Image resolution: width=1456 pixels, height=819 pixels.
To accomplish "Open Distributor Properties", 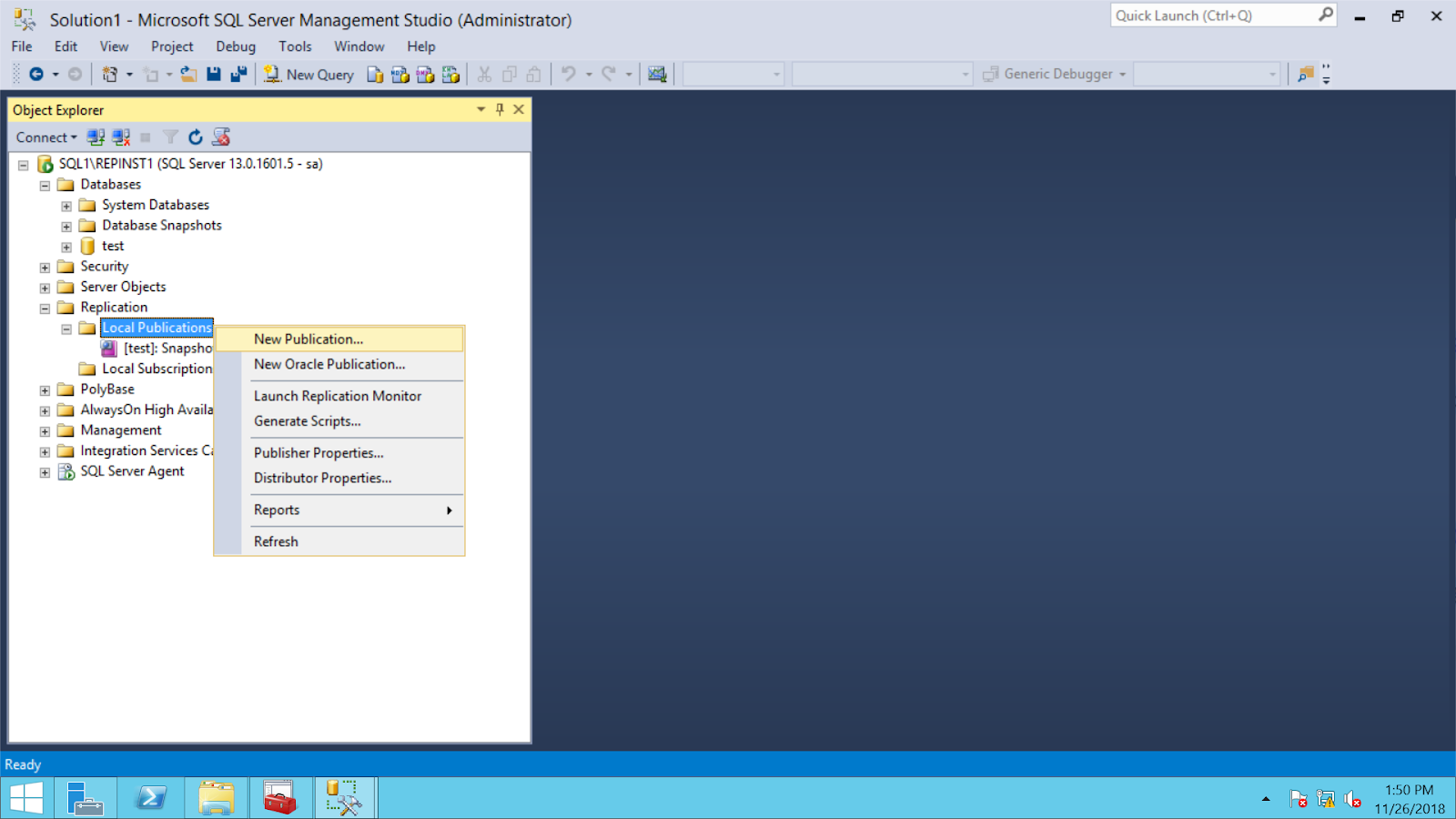I will tap(322, 478).
